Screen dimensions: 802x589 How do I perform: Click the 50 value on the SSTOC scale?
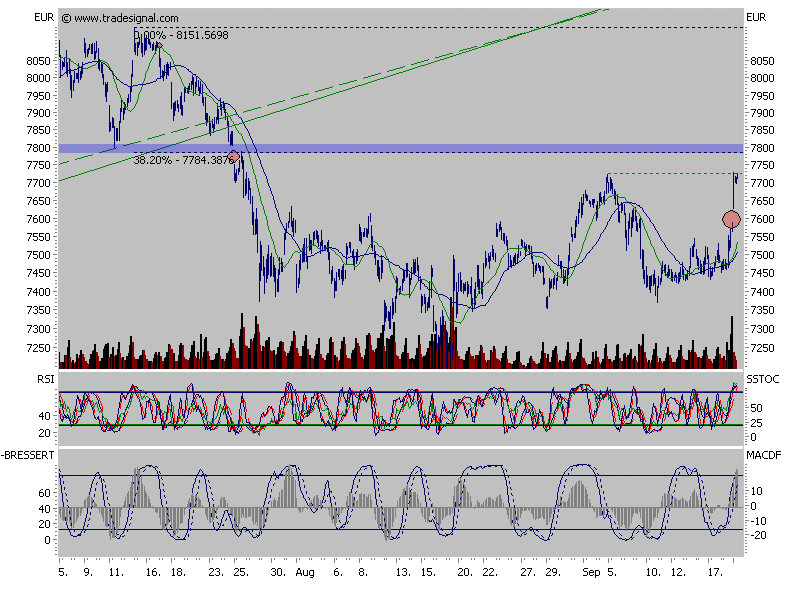tap(756, 408)
